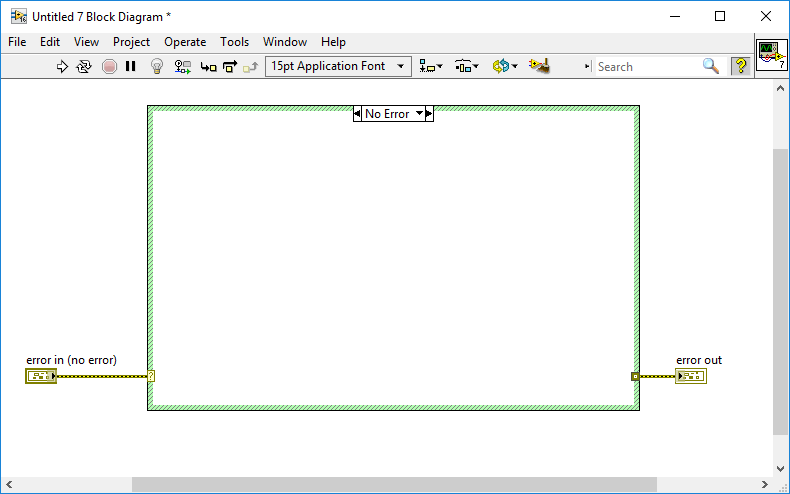Click the scroll up arrow
Screen dimensions: 790x494
[x=780, y=88]
